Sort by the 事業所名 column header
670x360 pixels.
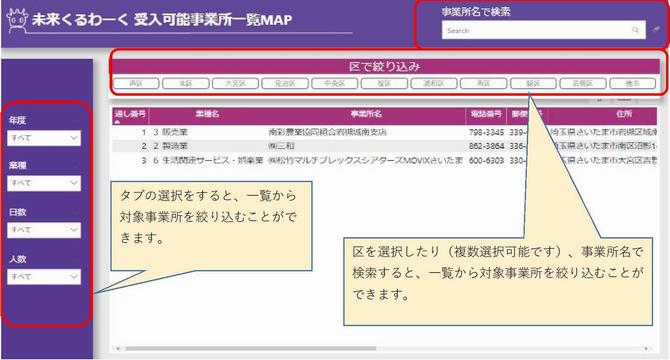click(366, 114)
